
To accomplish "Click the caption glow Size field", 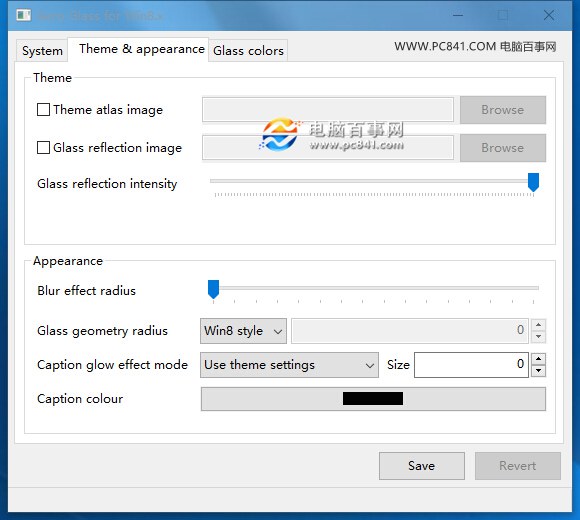I will pyautogui.click(x=471, y=365).
